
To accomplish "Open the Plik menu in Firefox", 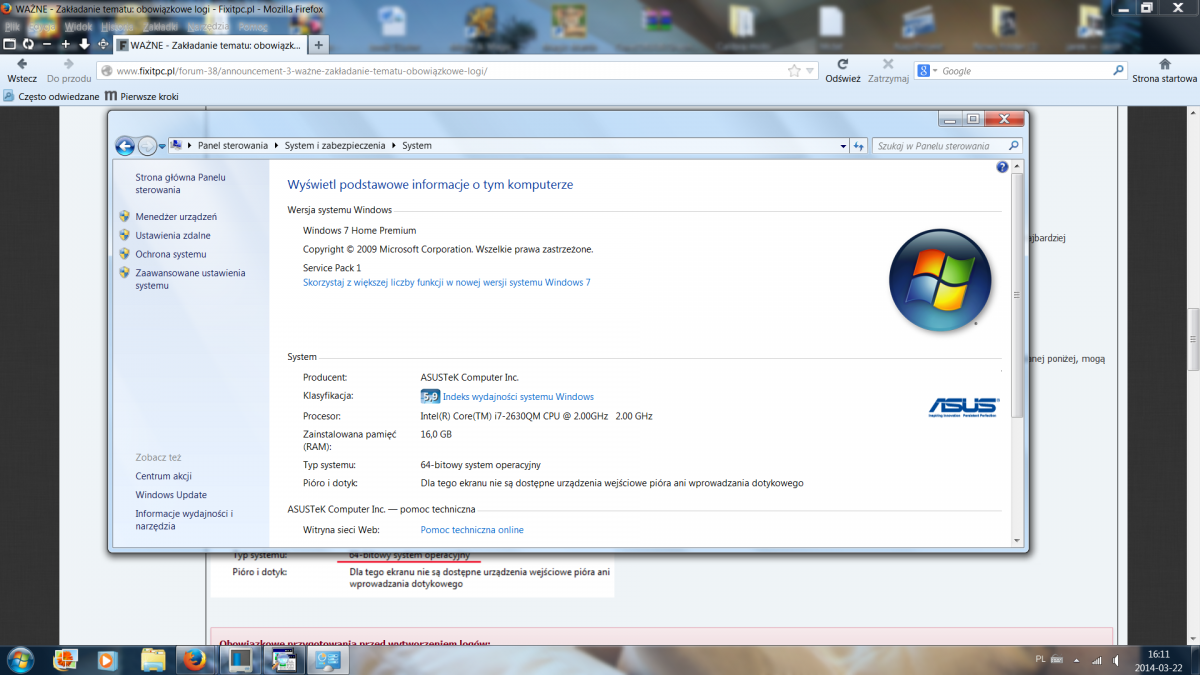I will (13, 27).
